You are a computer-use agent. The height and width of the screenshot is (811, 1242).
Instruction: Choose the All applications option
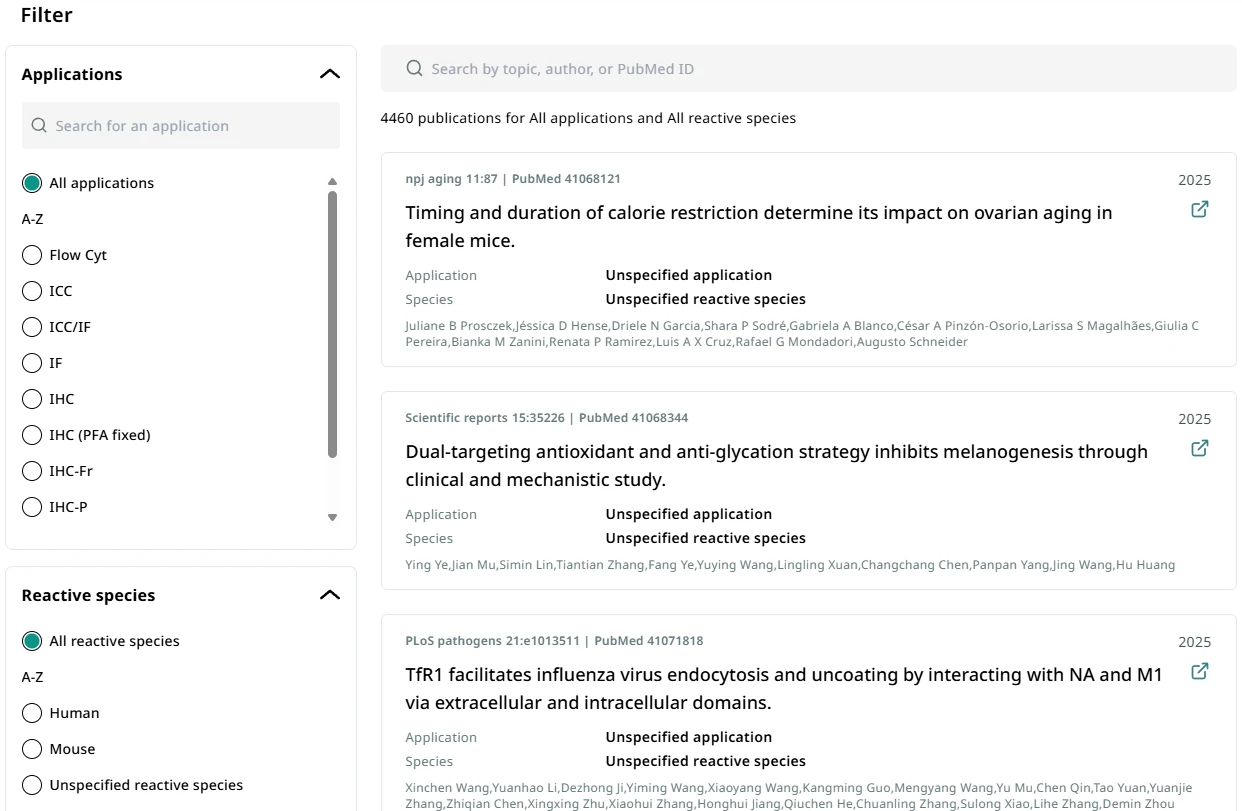tap(32, 183)
